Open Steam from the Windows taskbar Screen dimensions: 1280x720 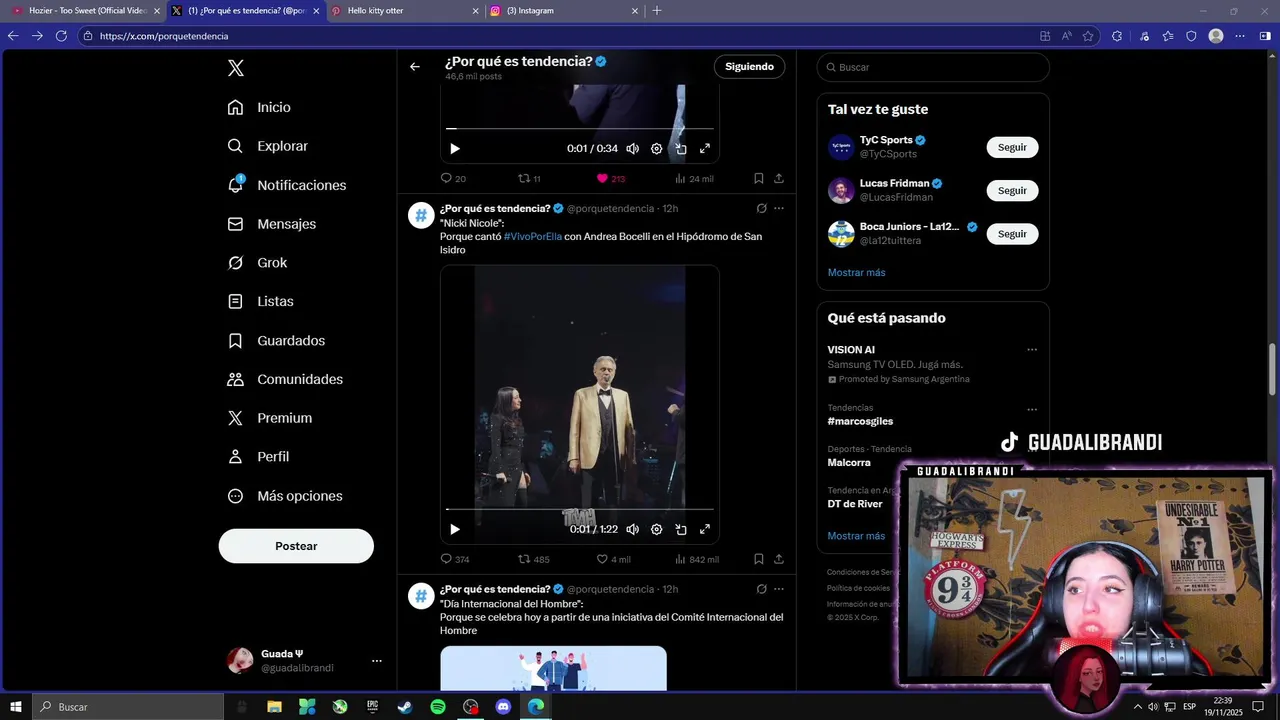[405, 707]
